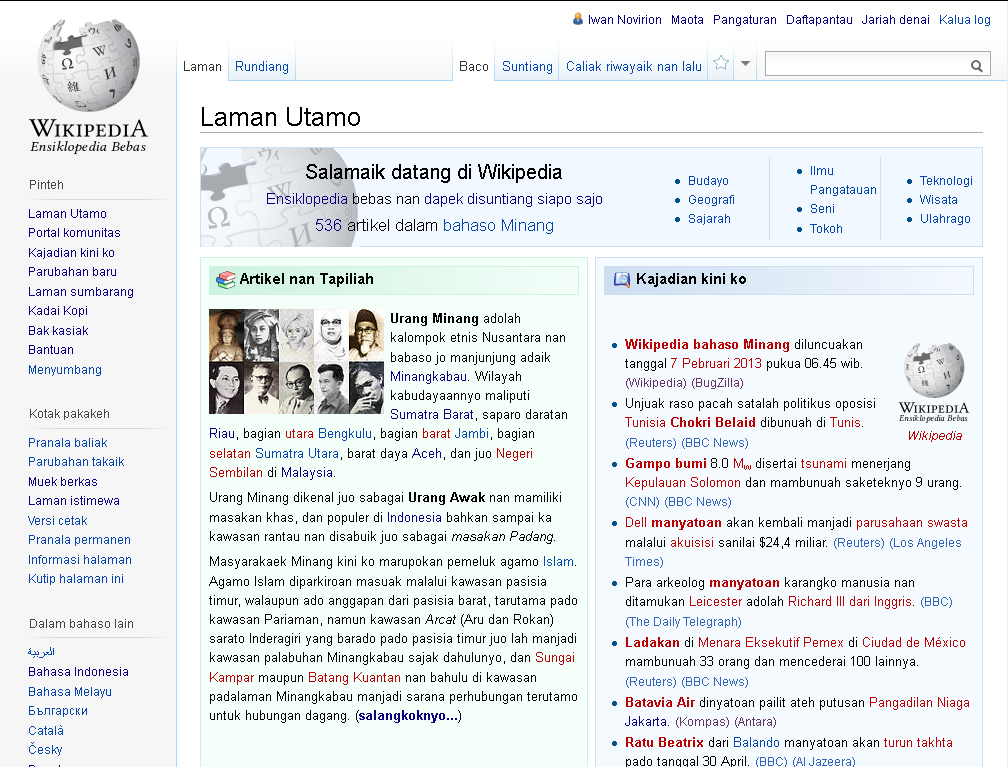Open Ilmu Pangatauan category link
This screenshot has width=1008, height=767.
click(843, 180)
